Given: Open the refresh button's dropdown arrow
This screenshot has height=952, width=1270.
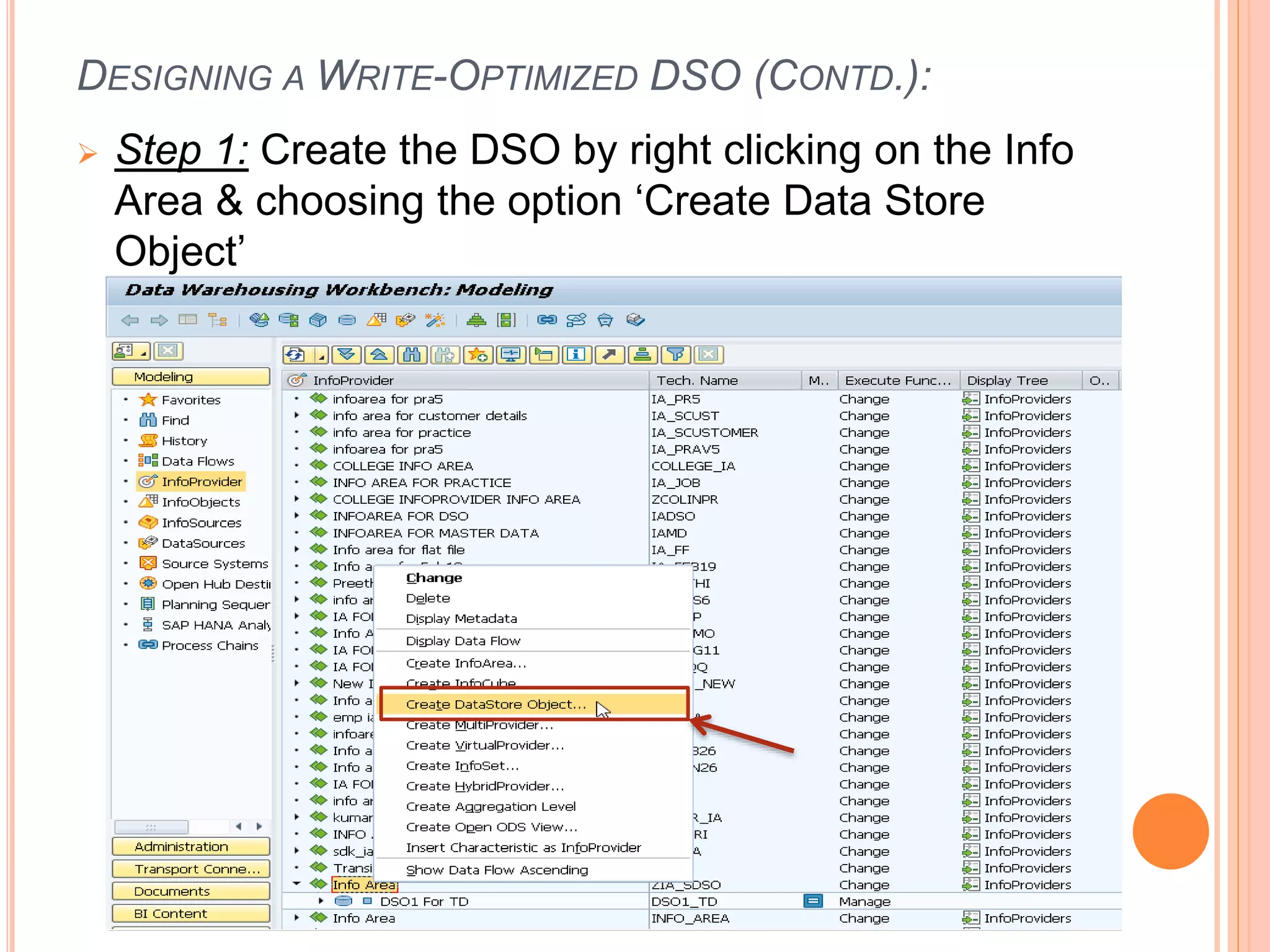Looking at the screenshot, I should tap(321, 356).
